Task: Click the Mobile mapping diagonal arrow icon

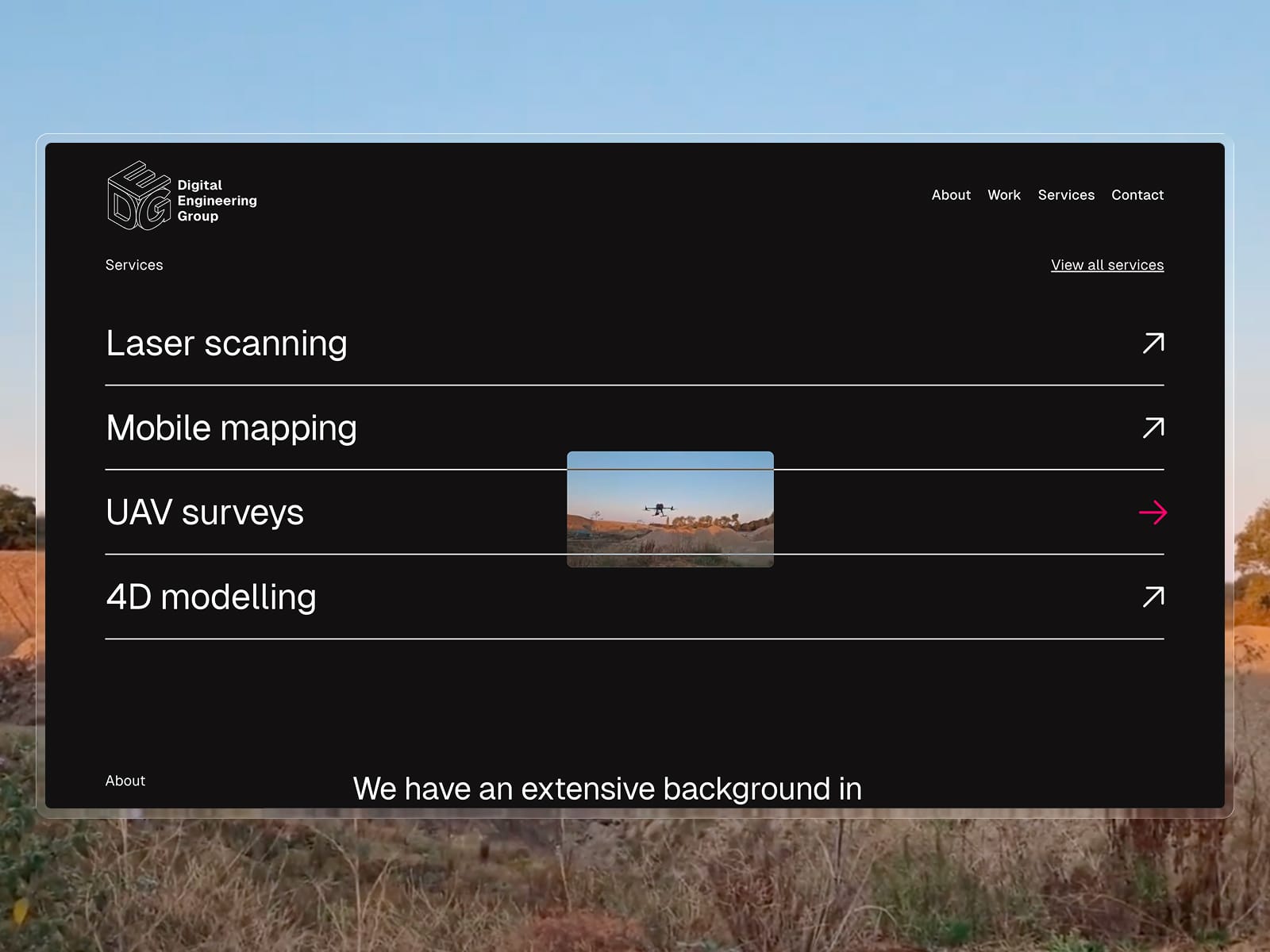Action: tap(1153, 428)
